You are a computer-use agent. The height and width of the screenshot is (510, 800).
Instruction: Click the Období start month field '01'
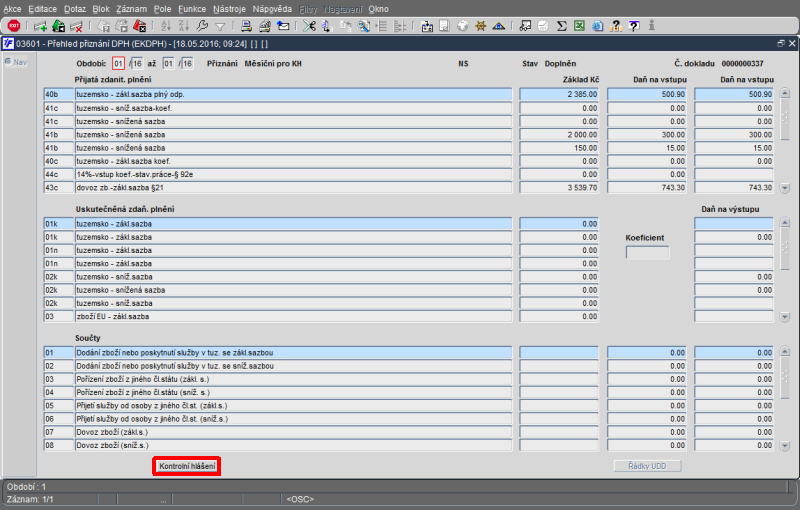pyautogui.click(x=118, y=63)
